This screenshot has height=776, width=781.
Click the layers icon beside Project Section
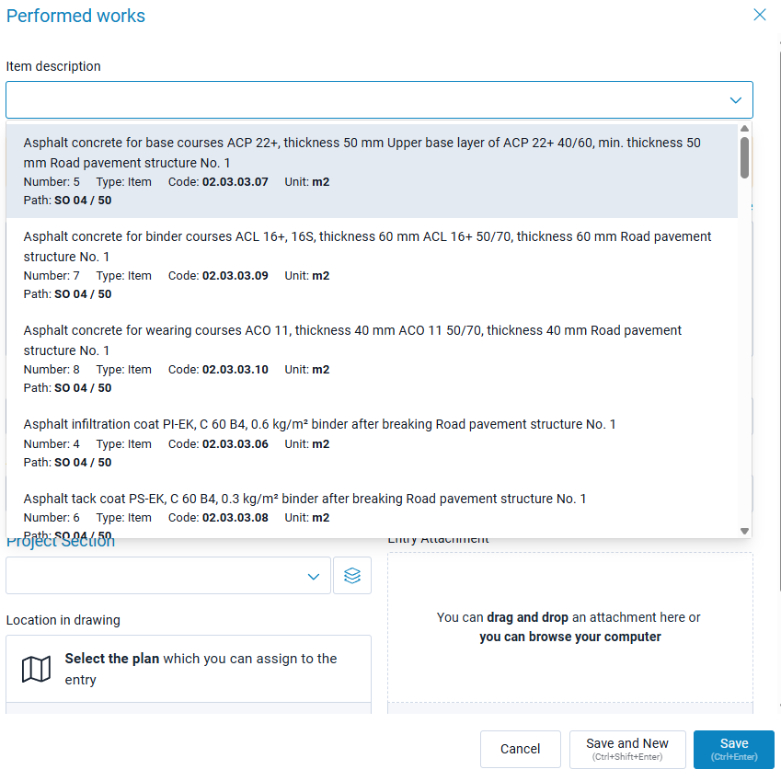(x=352, y=575)
